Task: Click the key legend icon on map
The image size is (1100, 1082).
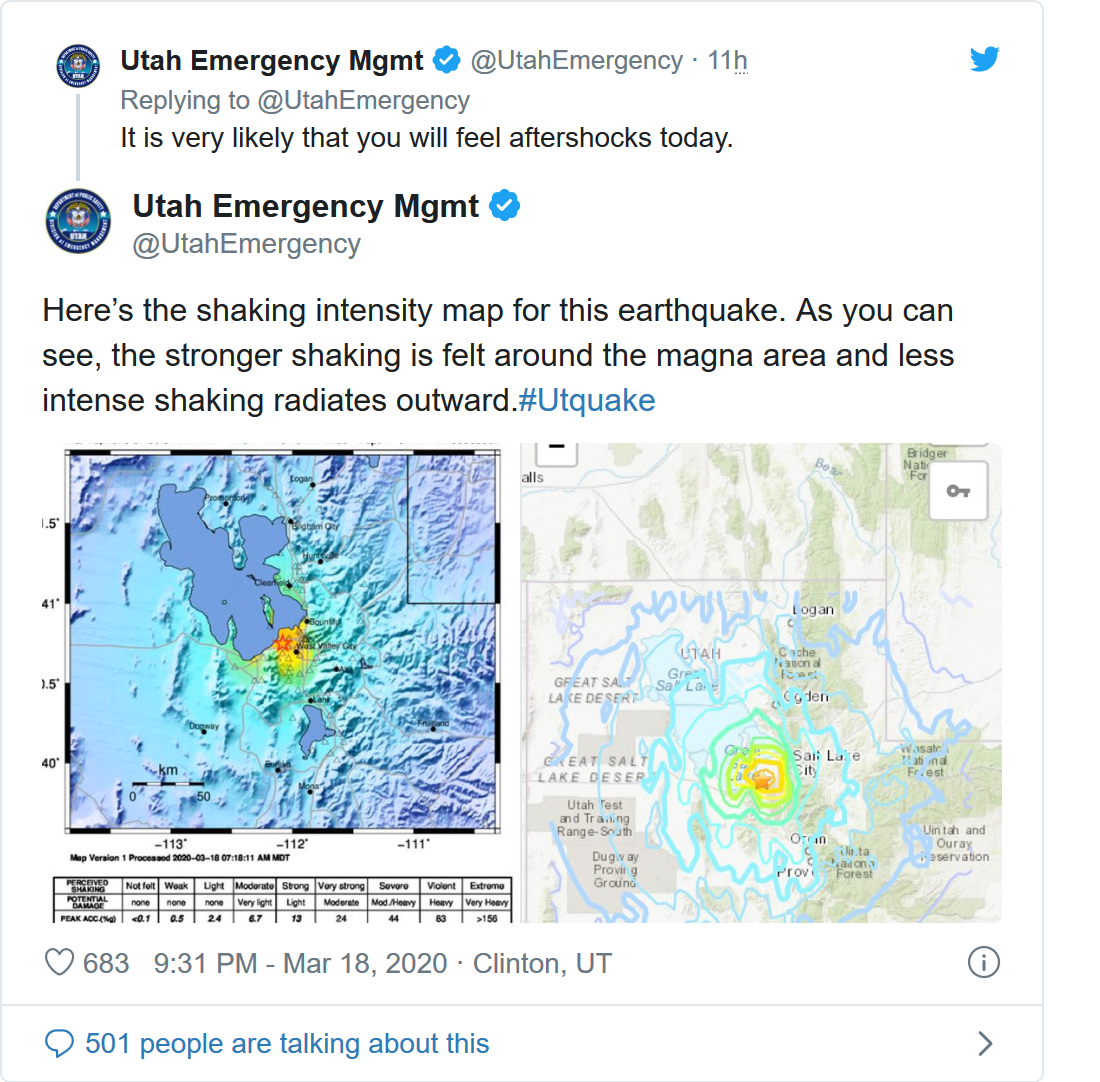Action: 958,490
